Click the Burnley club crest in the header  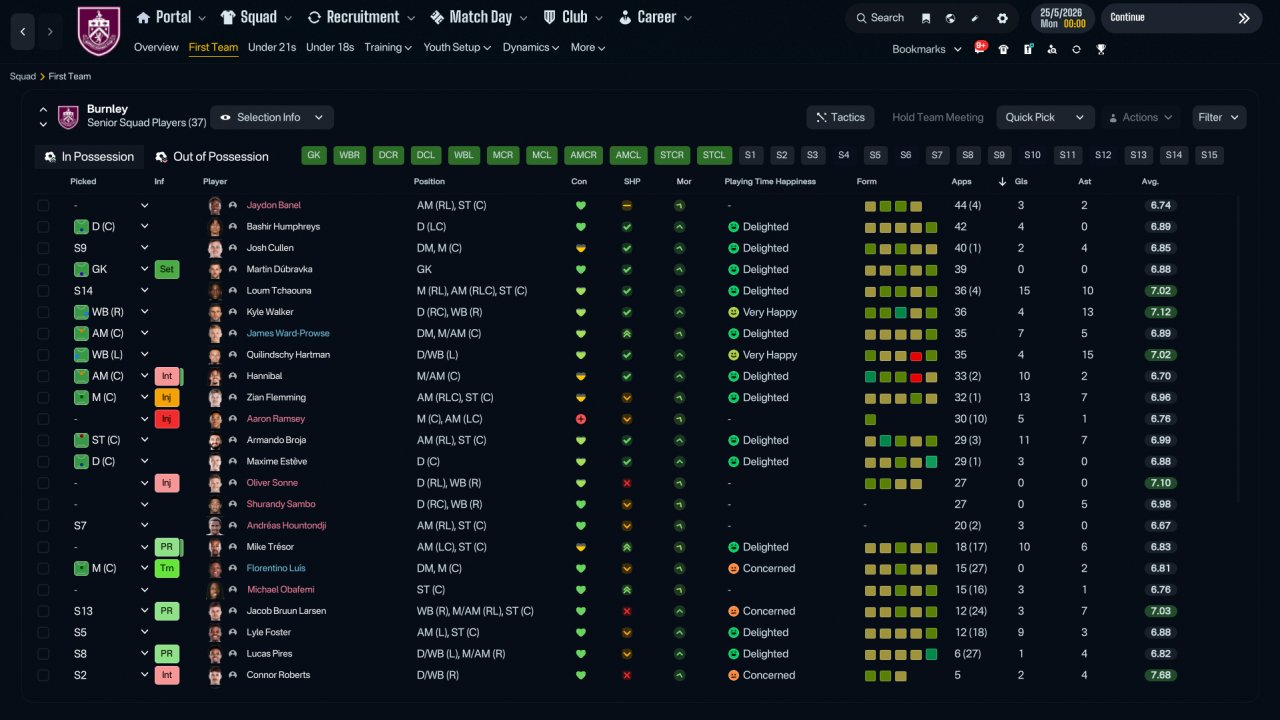(x=98, y=31)
